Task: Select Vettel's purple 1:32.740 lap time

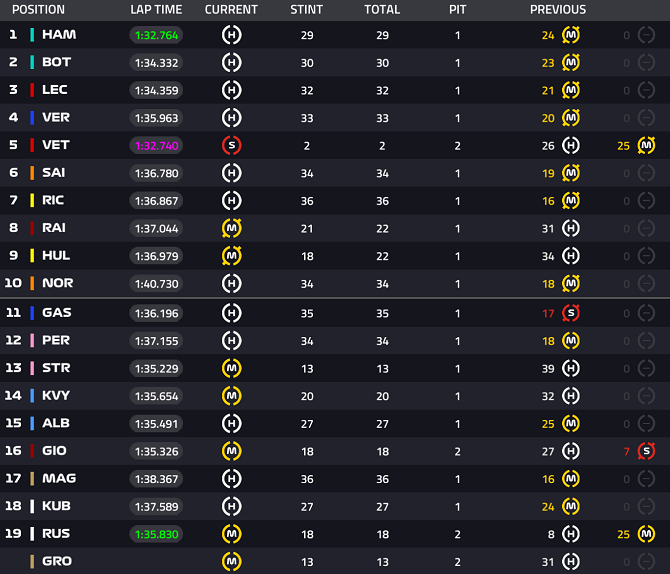Action: point(156,145)
